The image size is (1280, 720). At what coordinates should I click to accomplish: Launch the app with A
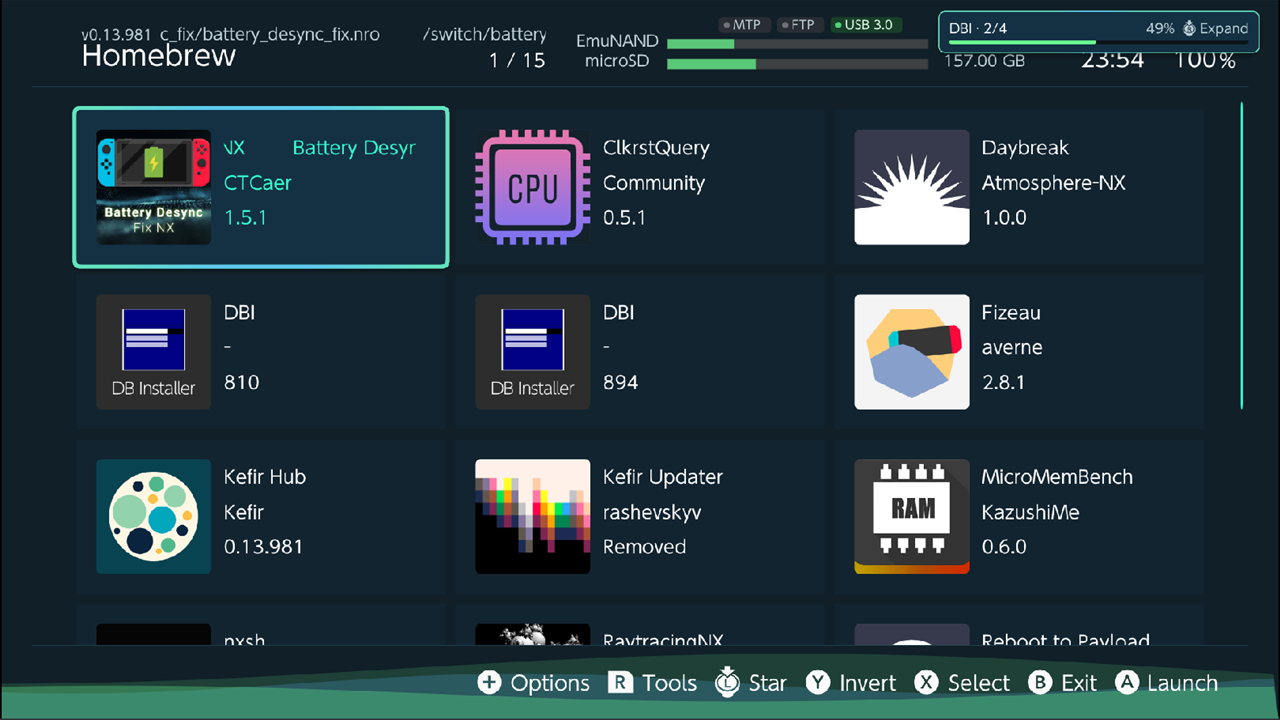1167,683
